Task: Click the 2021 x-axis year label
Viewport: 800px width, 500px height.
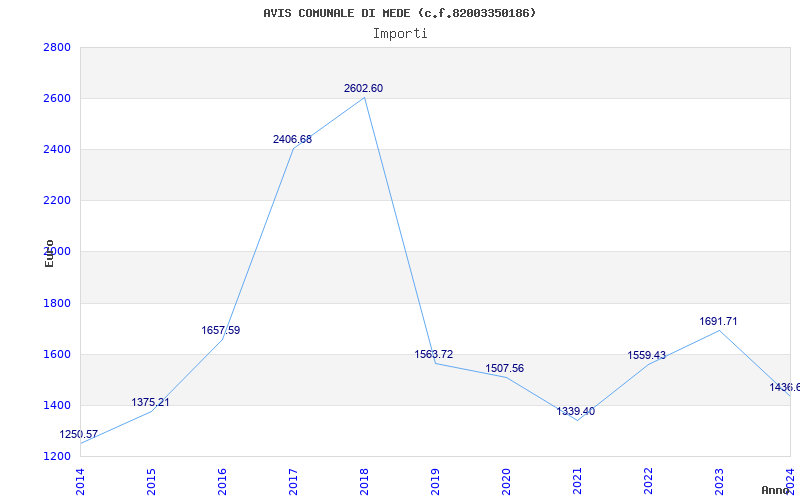Action: (x=577, y=482)
